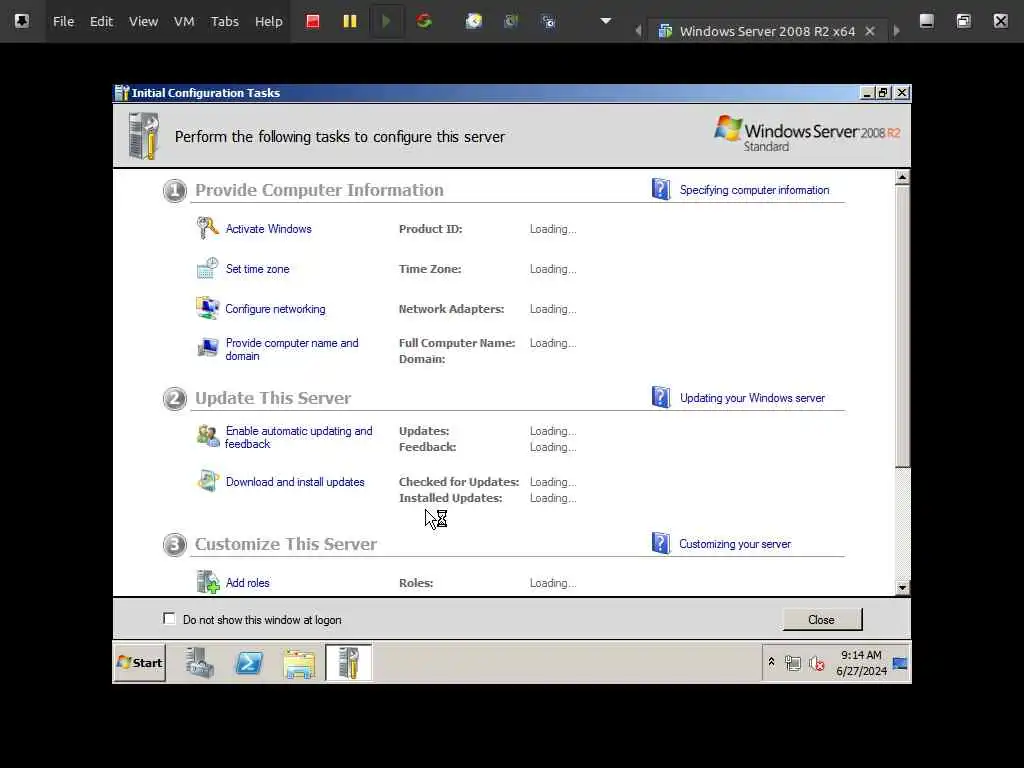Click help icon beside Specifying computer information
This screenshot has width=1024, height=768.
661,189
